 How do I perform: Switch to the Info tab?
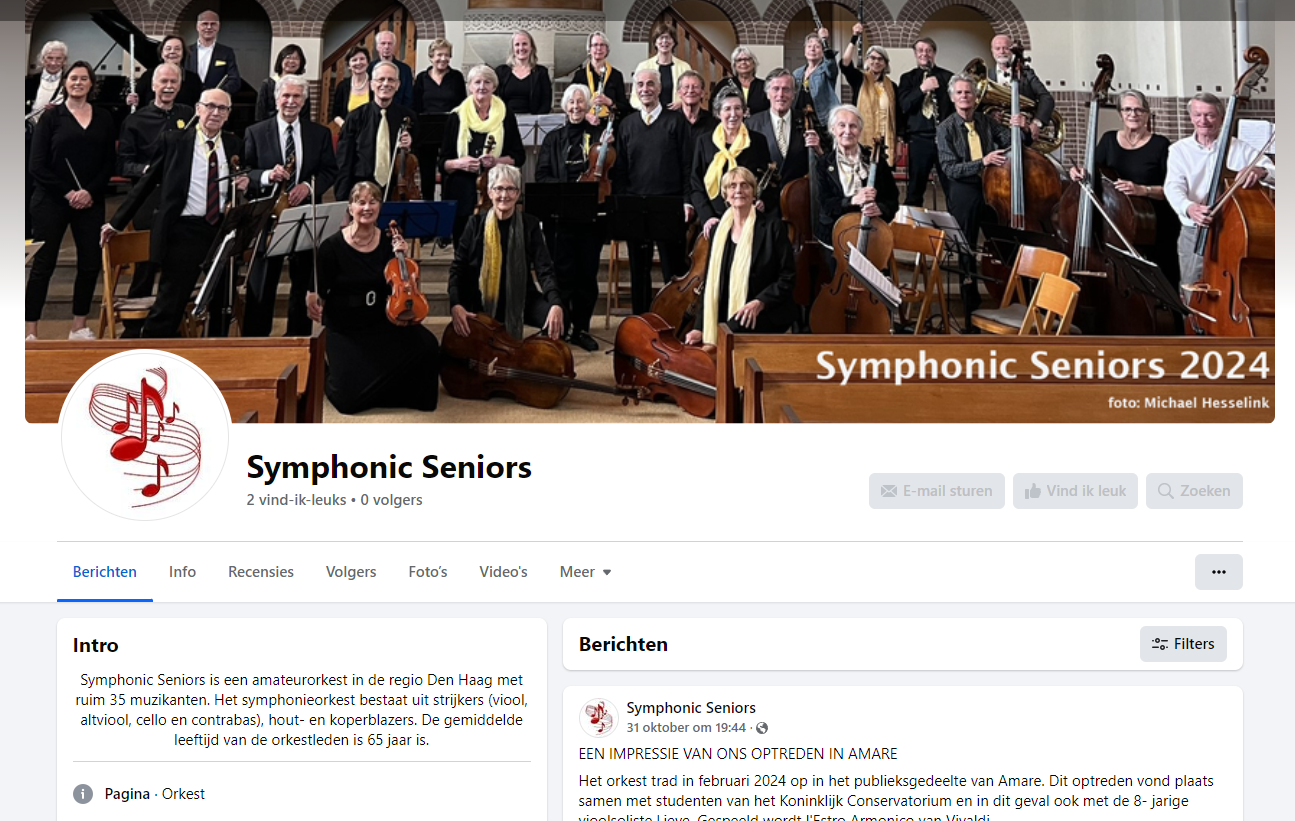coord(182,572)
